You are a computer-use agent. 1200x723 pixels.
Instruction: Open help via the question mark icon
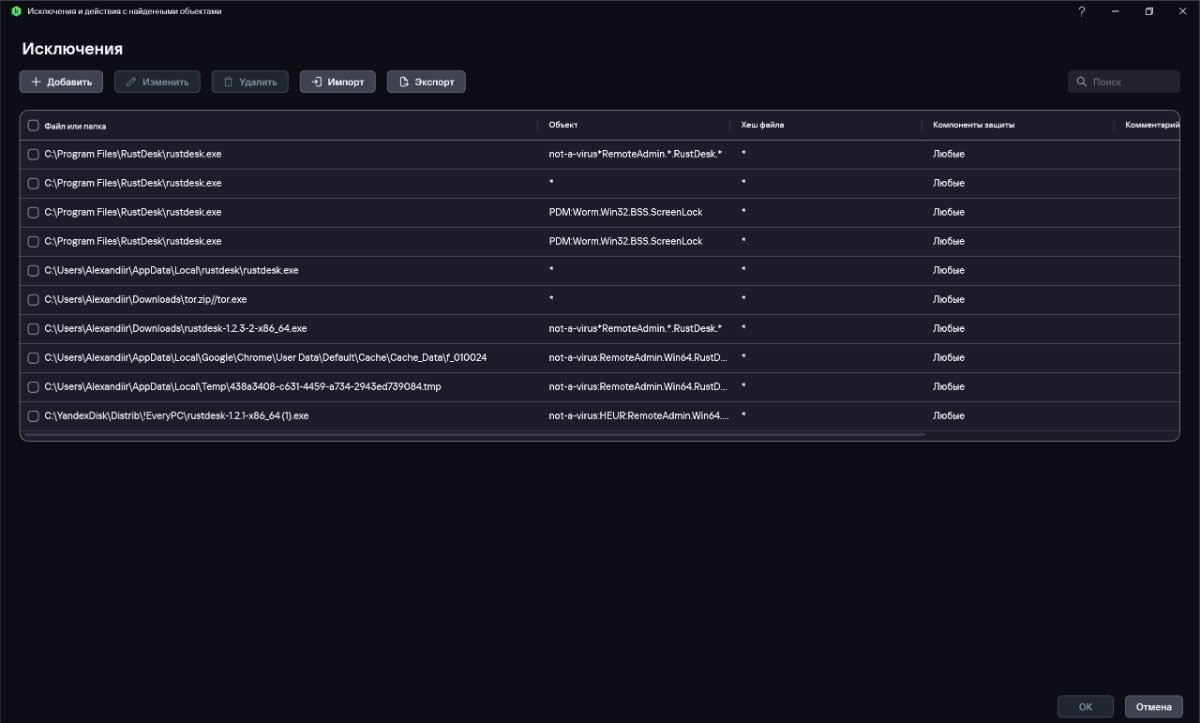pos(1081,11)
